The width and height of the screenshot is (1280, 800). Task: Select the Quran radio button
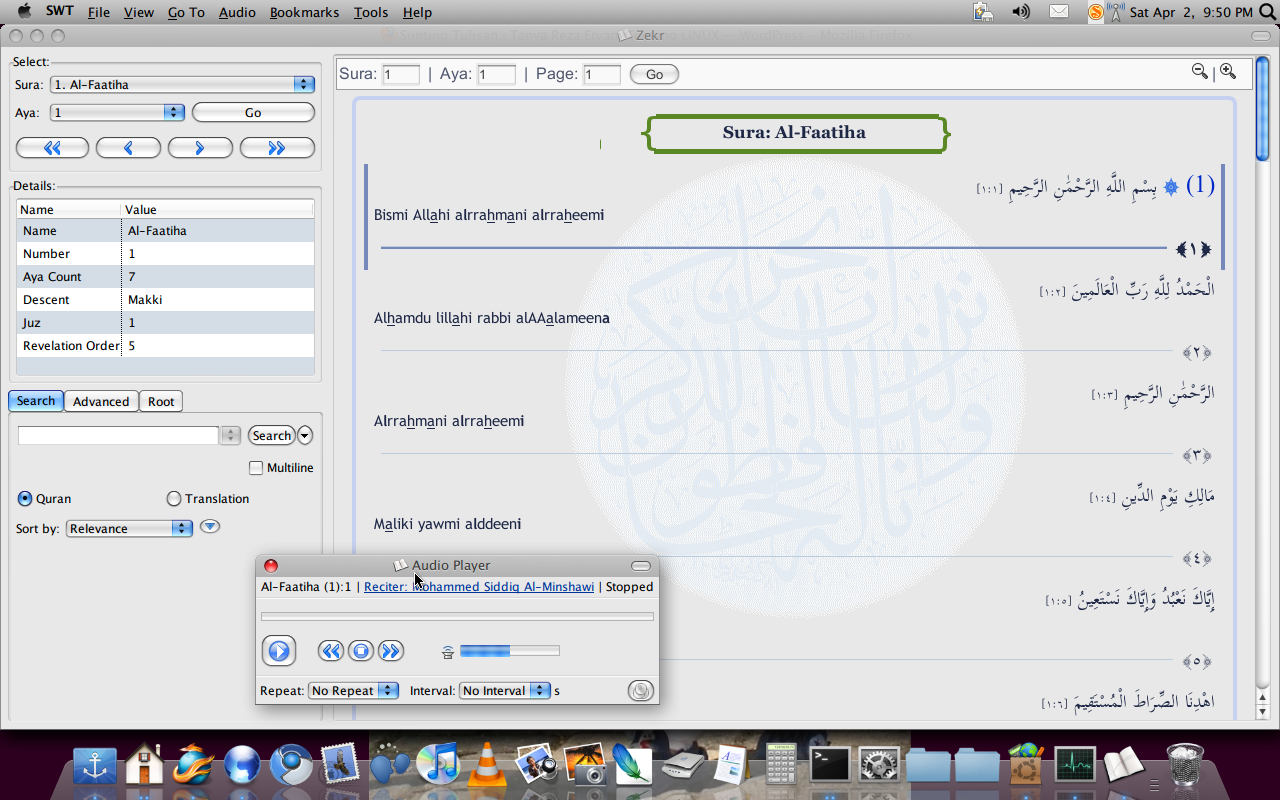(25, 498)
